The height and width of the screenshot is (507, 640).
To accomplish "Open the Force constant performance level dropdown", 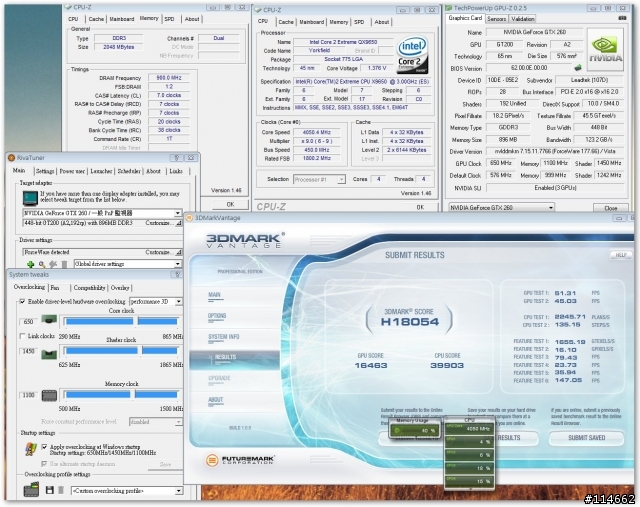I will pyautogui.click(x=178, y=422).
